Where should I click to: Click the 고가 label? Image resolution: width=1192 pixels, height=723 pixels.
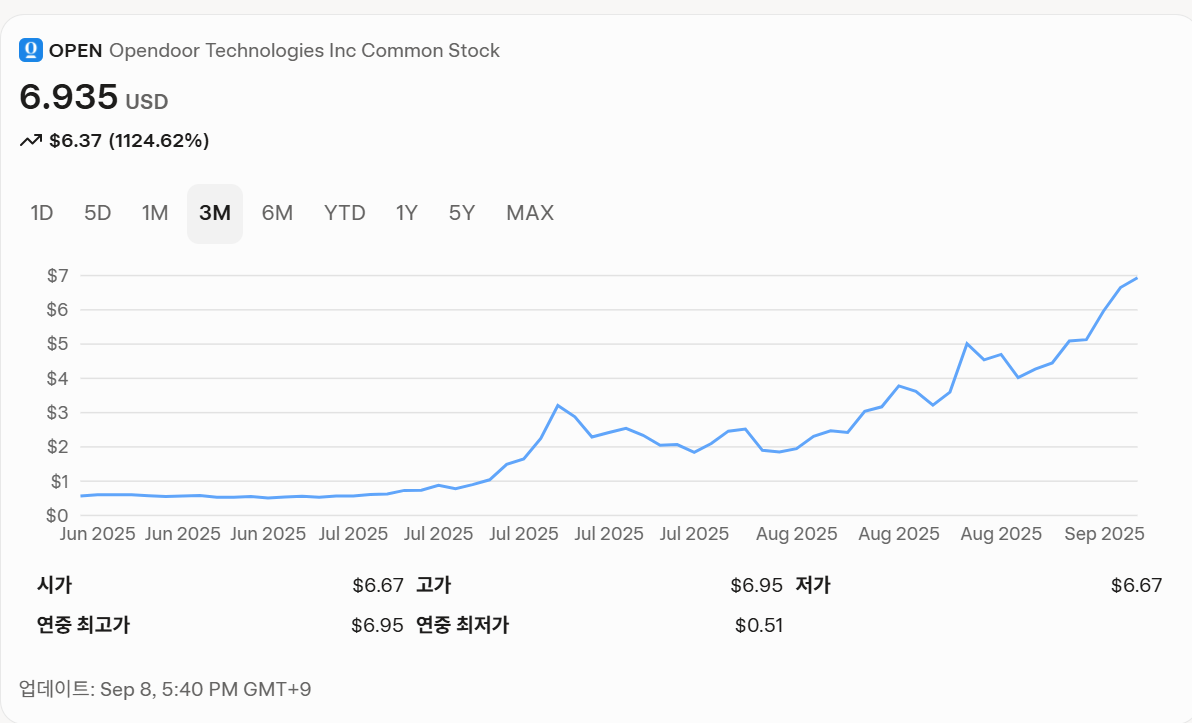pos(434,585)
